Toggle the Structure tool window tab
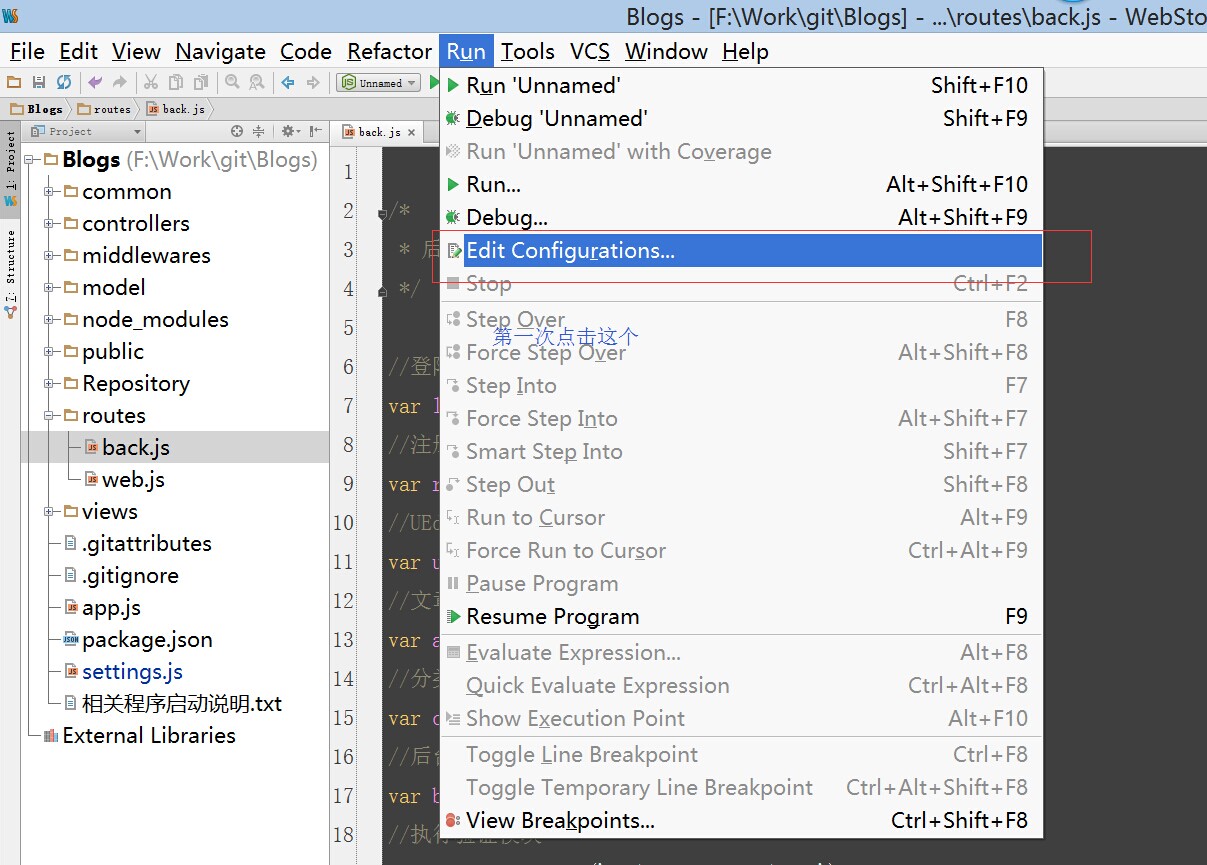 coord(11,270)
